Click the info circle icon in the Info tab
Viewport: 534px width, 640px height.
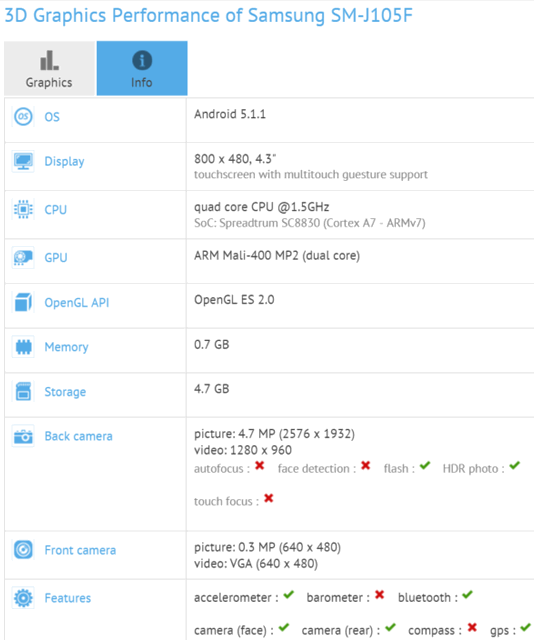point(142,60)
